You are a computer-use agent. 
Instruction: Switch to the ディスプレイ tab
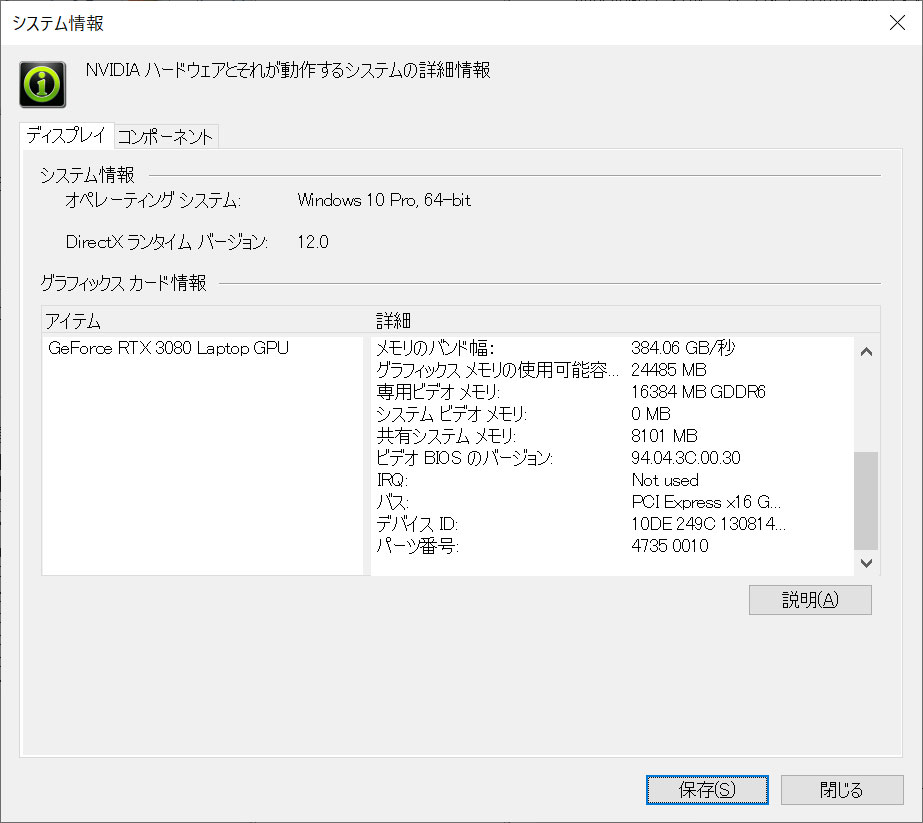click(x=66, y=135)
